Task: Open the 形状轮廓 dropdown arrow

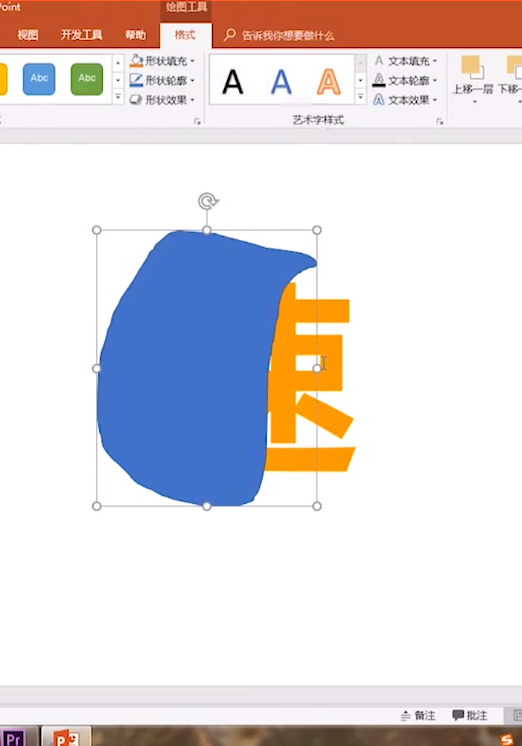Action: click(193, 80)
